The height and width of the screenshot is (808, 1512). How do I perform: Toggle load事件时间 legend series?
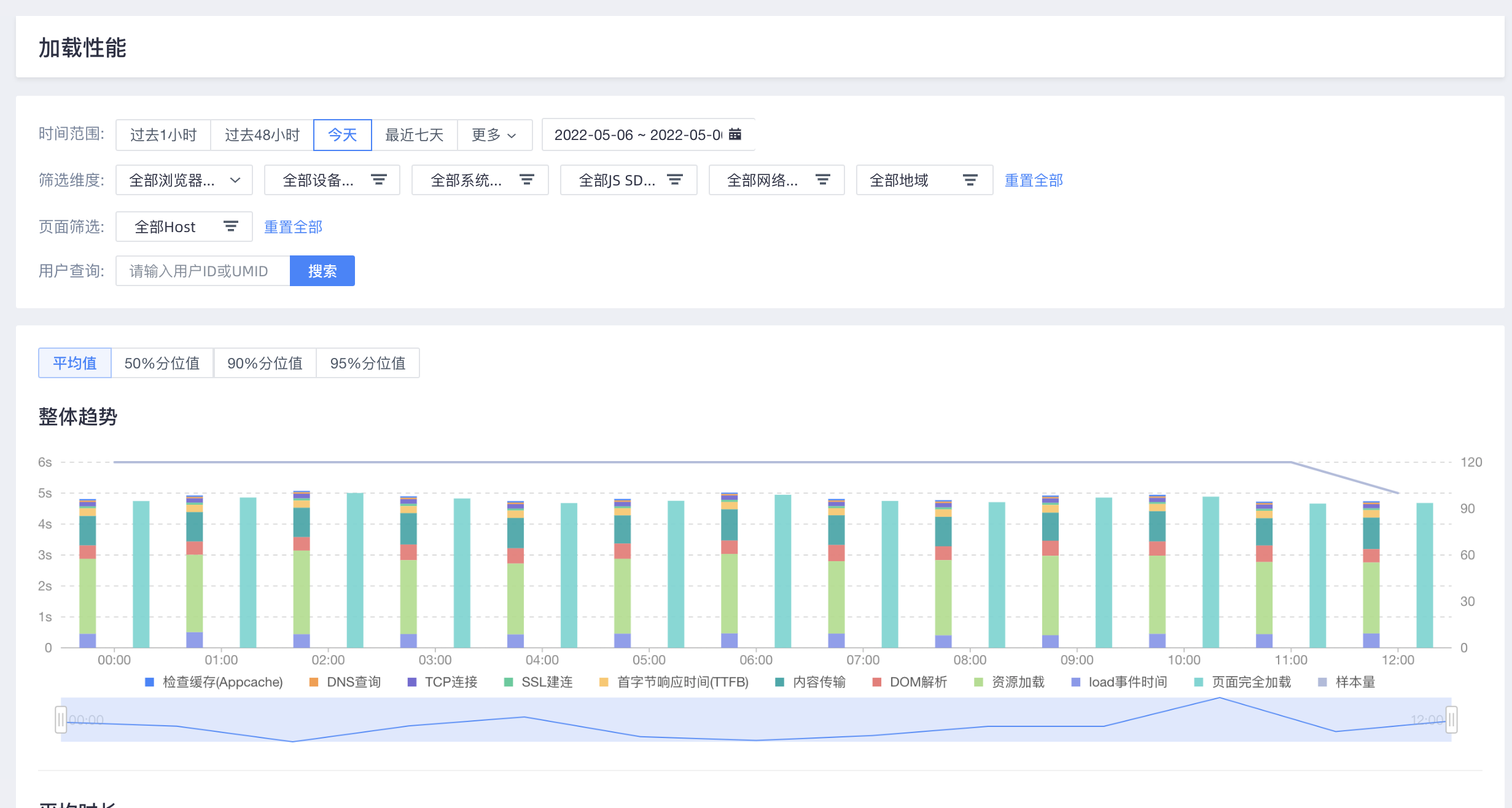click(1120, 682)
